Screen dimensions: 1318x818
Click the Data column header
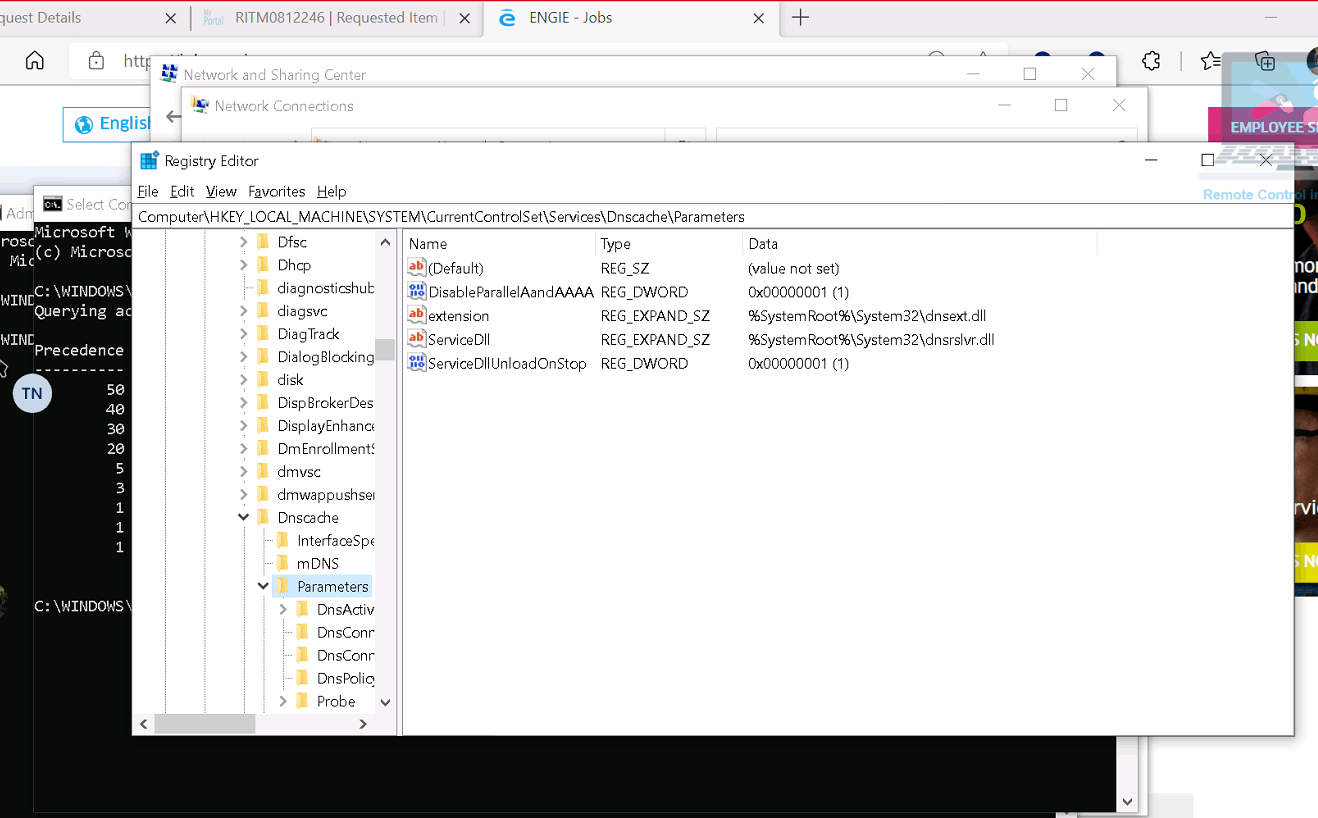(920, 244)
